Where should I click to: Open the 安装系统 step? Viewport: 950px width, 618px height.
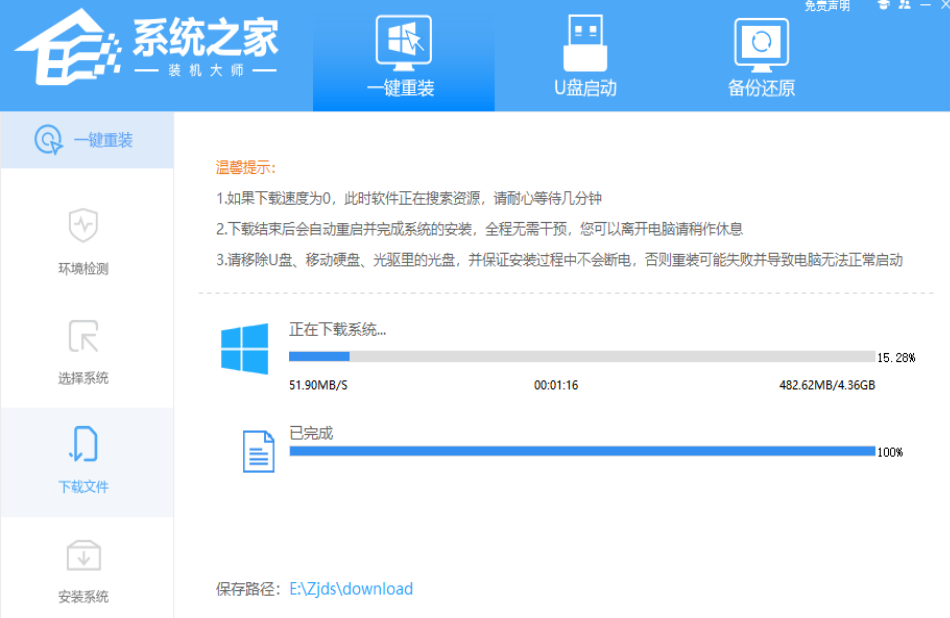tap(83, 571)
